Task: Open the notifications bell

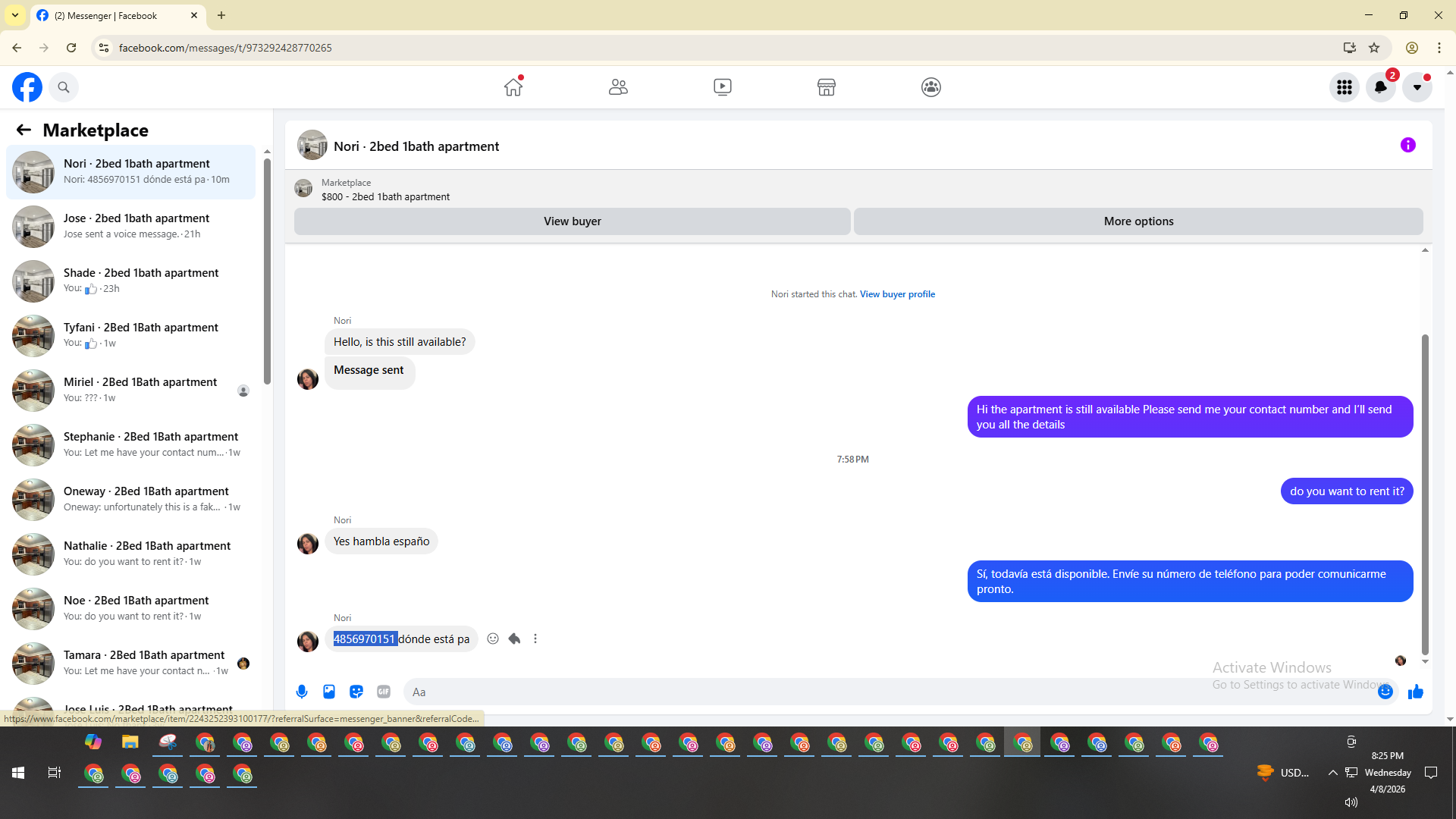Action: point(1380,87)
